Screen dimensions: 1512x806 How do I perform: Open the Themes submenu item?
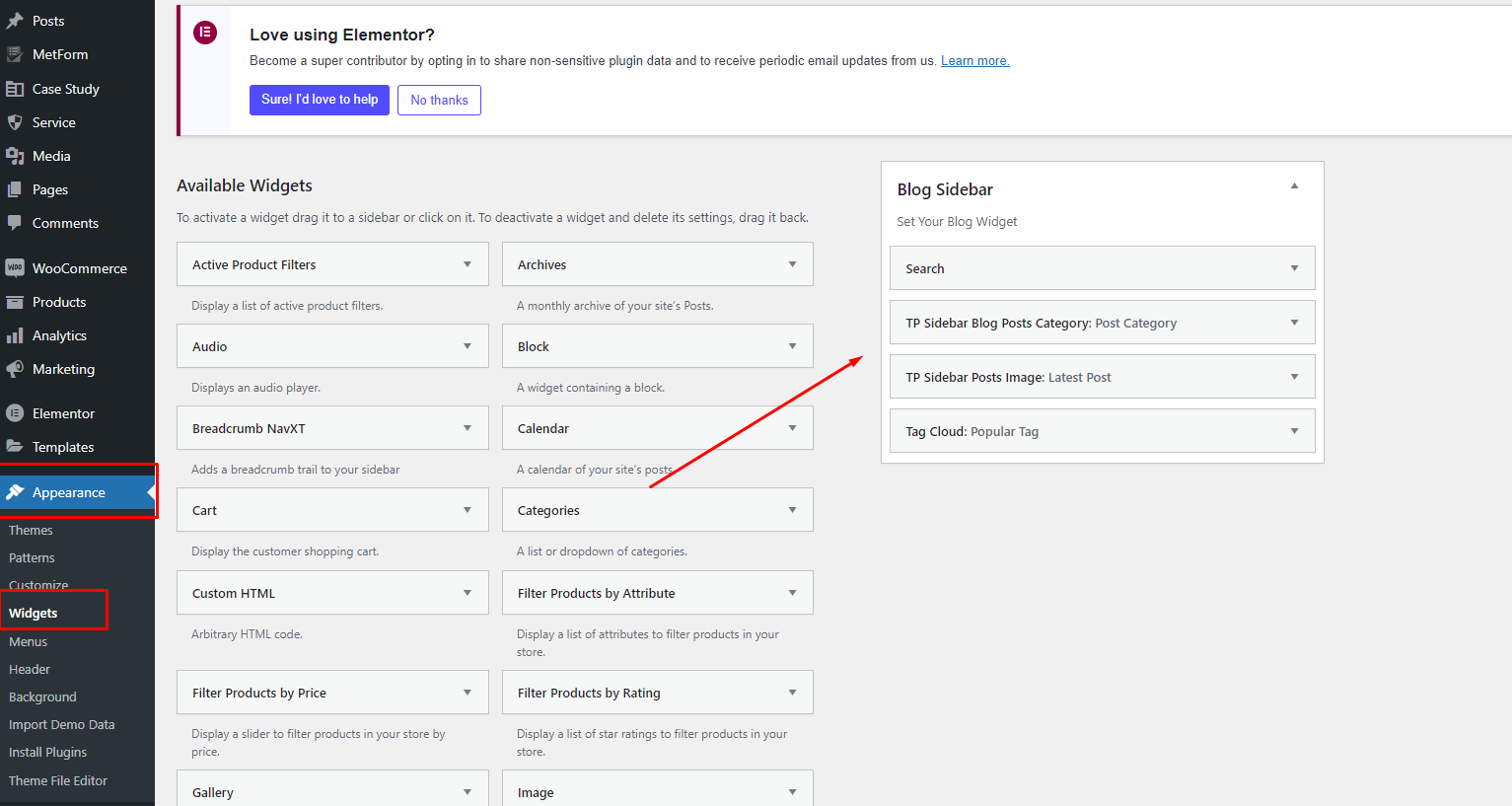[x=31, y=530]
